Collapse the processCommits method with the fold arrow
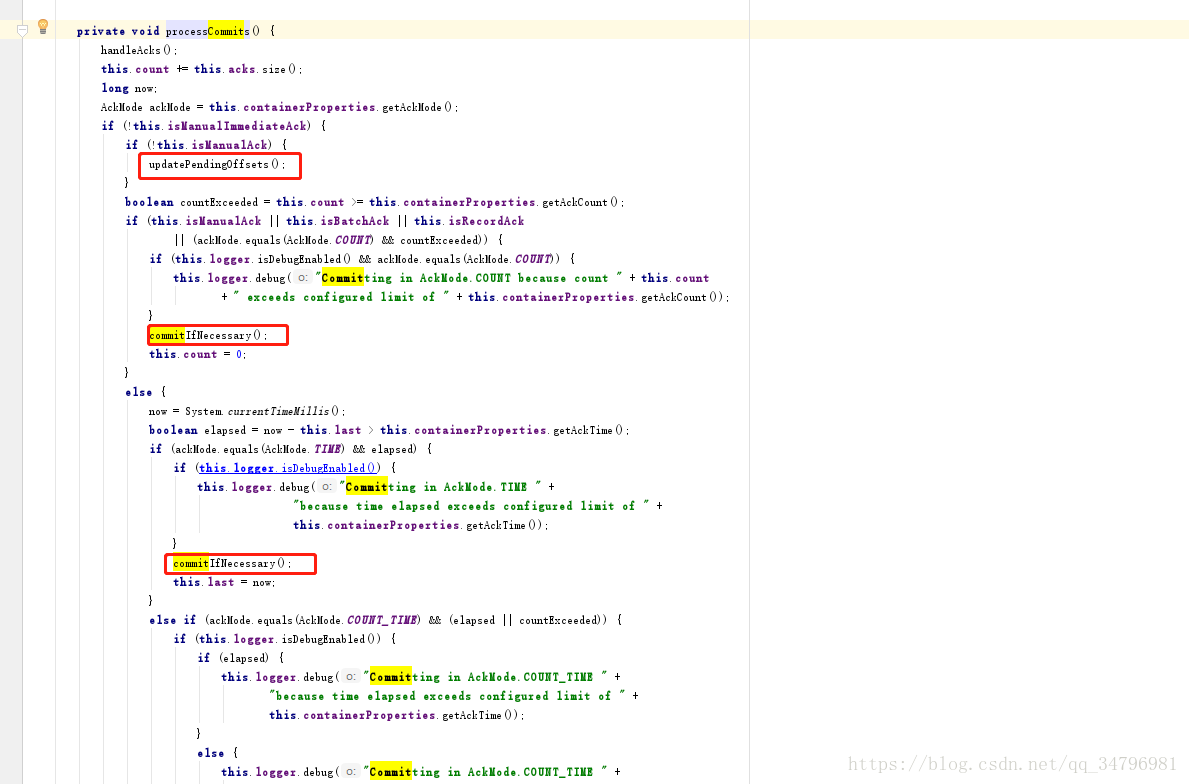Image resolution: width=1189 pixels, height=784 pixels. point(22,30)
